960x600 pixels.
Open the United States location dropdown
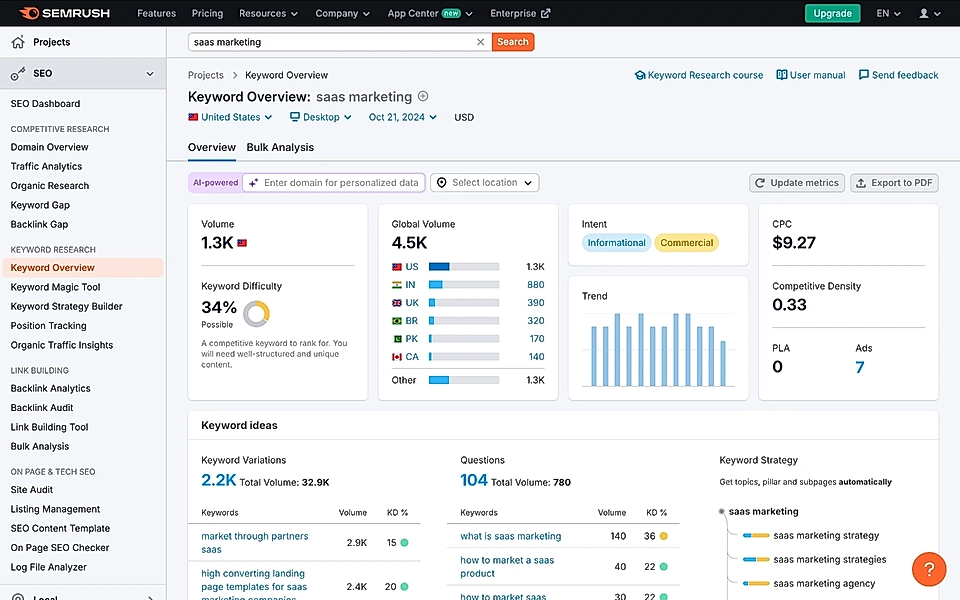[x=229, y=117]
